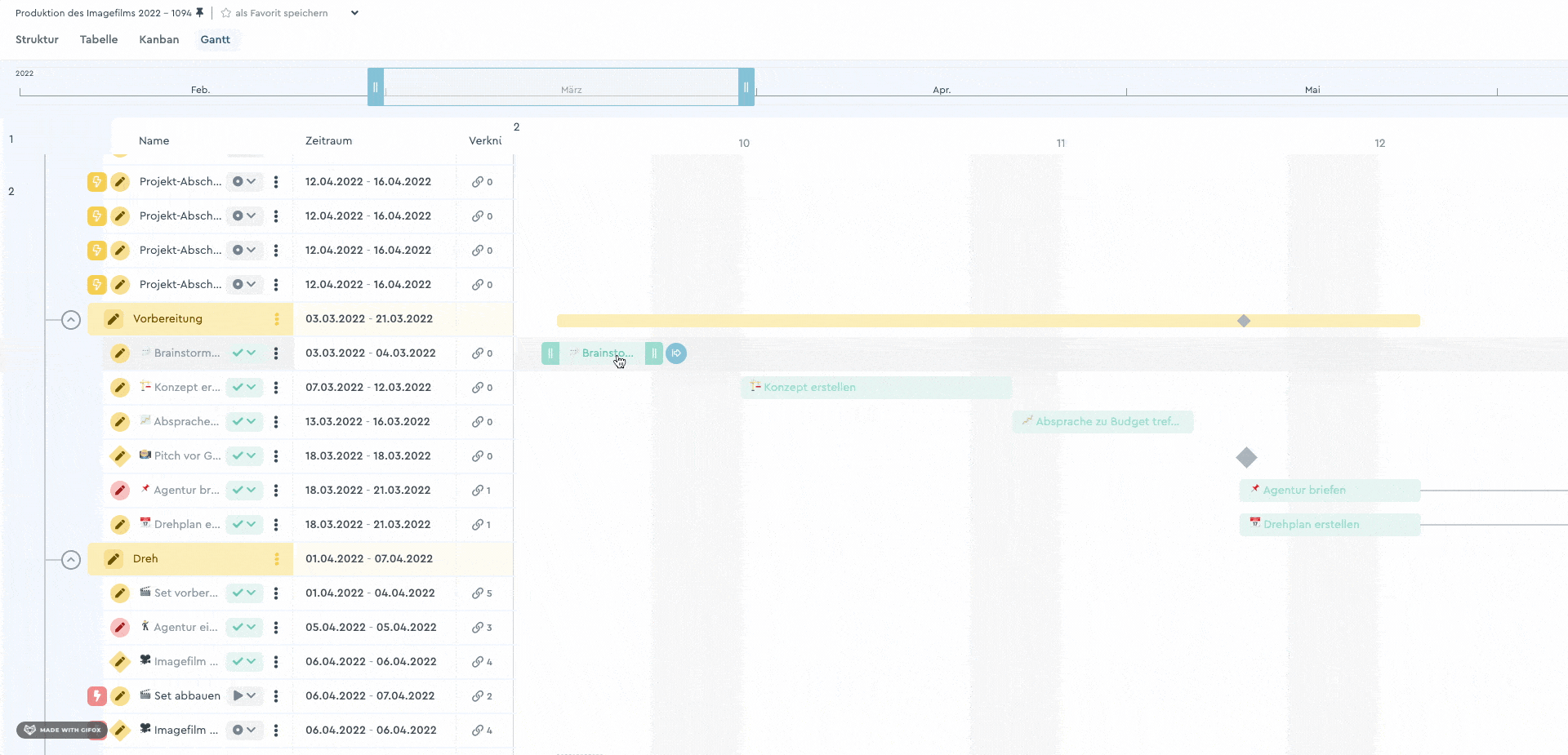
Task: Click the Verkni column header
Action: pyautogui.click(x=485, y=140)
